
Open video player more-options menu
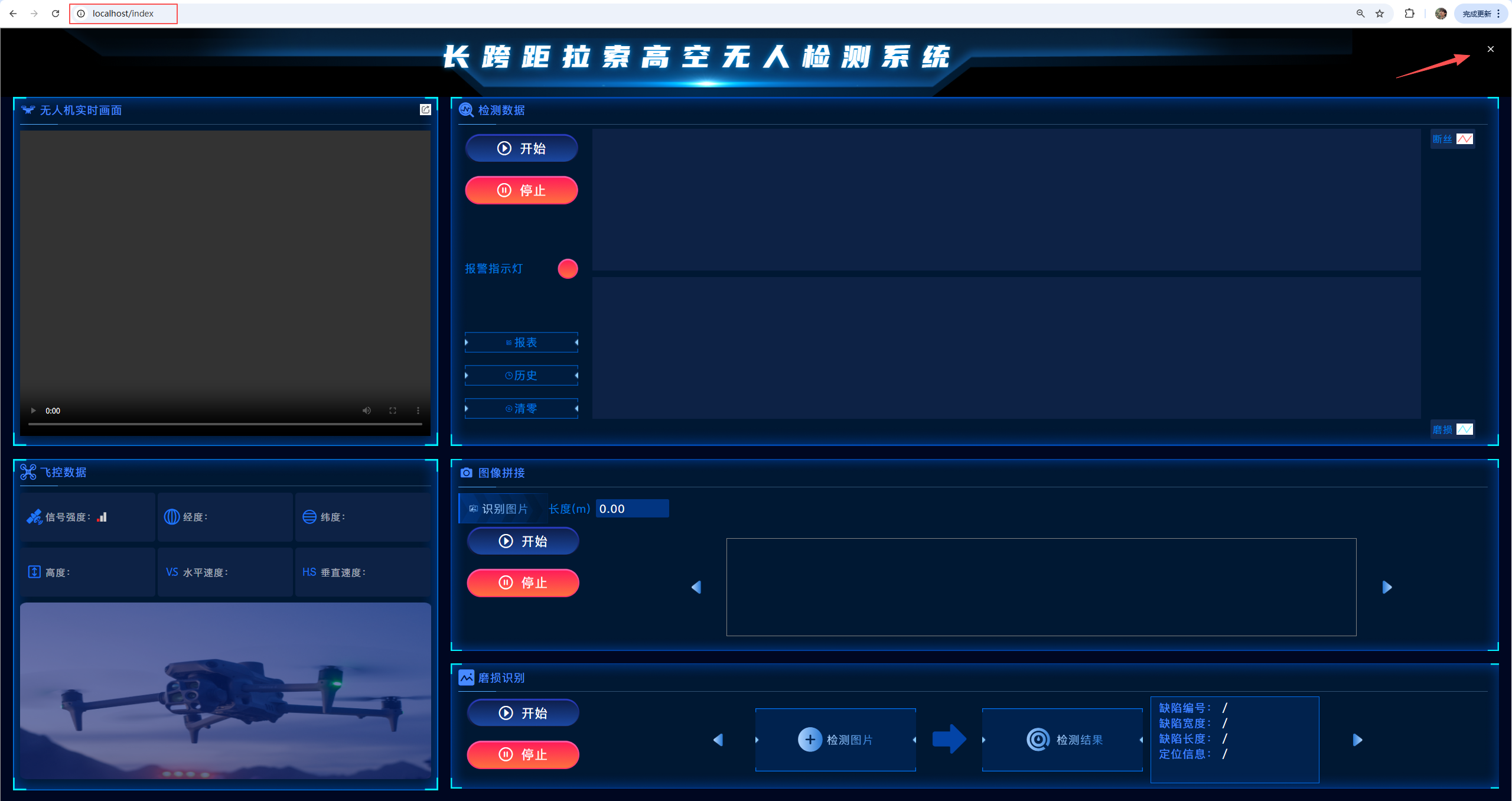(x=418, y=411)
